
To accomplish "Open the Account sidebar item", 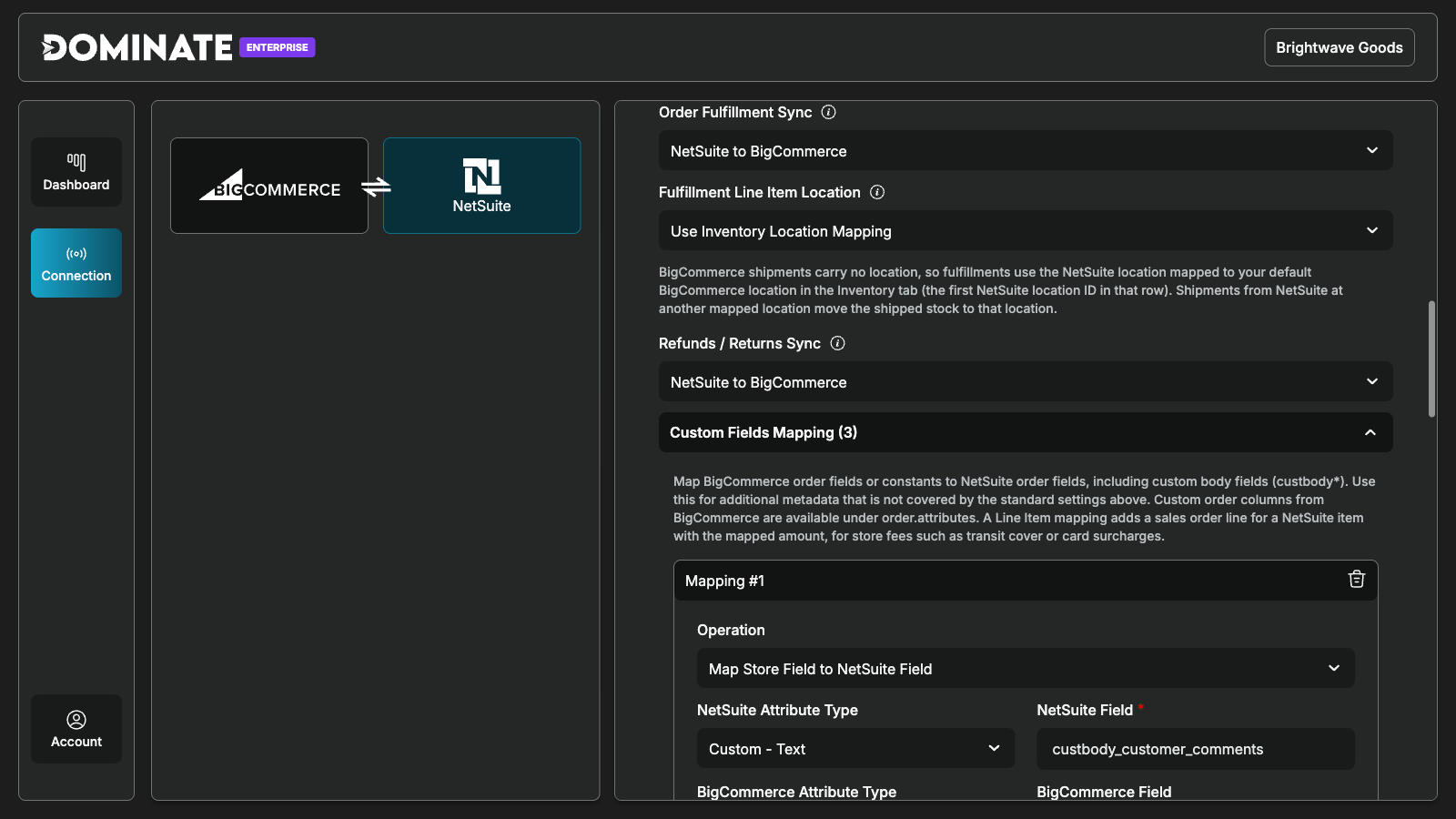I will [x=76, y=729].
